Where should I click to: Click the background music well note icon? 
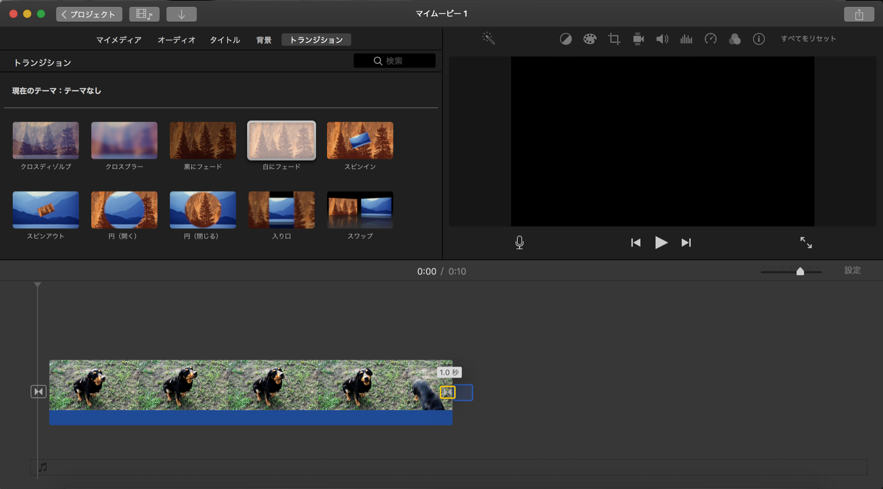coord(43,467)
